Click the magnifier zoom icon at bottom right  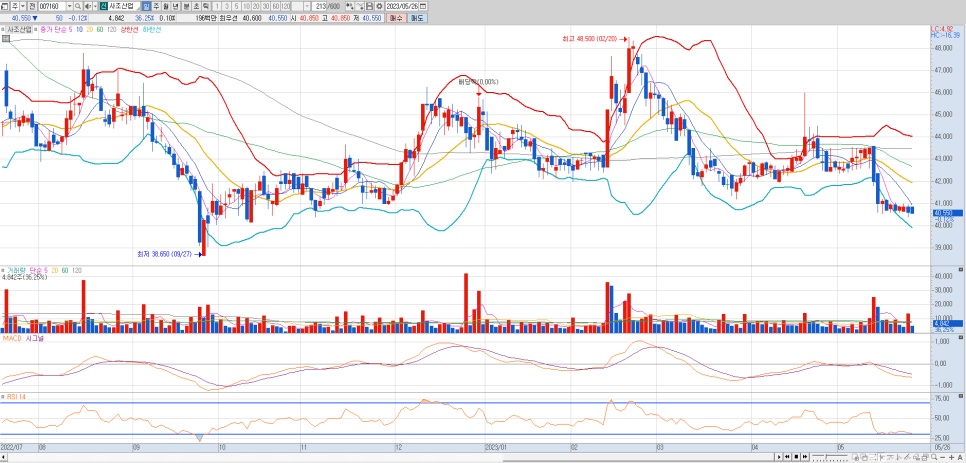click(x=934, y=457)
